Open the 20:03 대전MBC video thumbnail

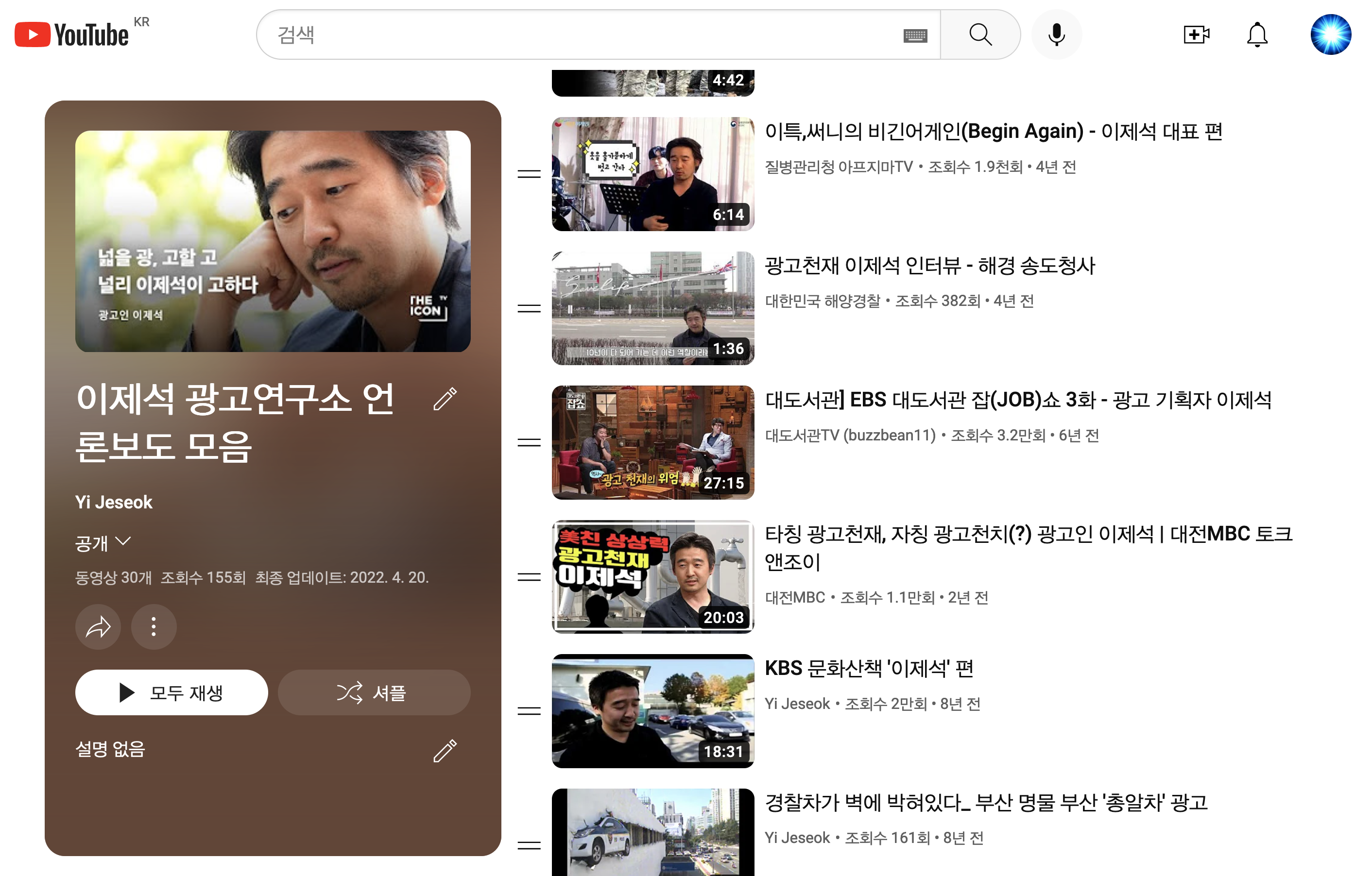(653, 577)
